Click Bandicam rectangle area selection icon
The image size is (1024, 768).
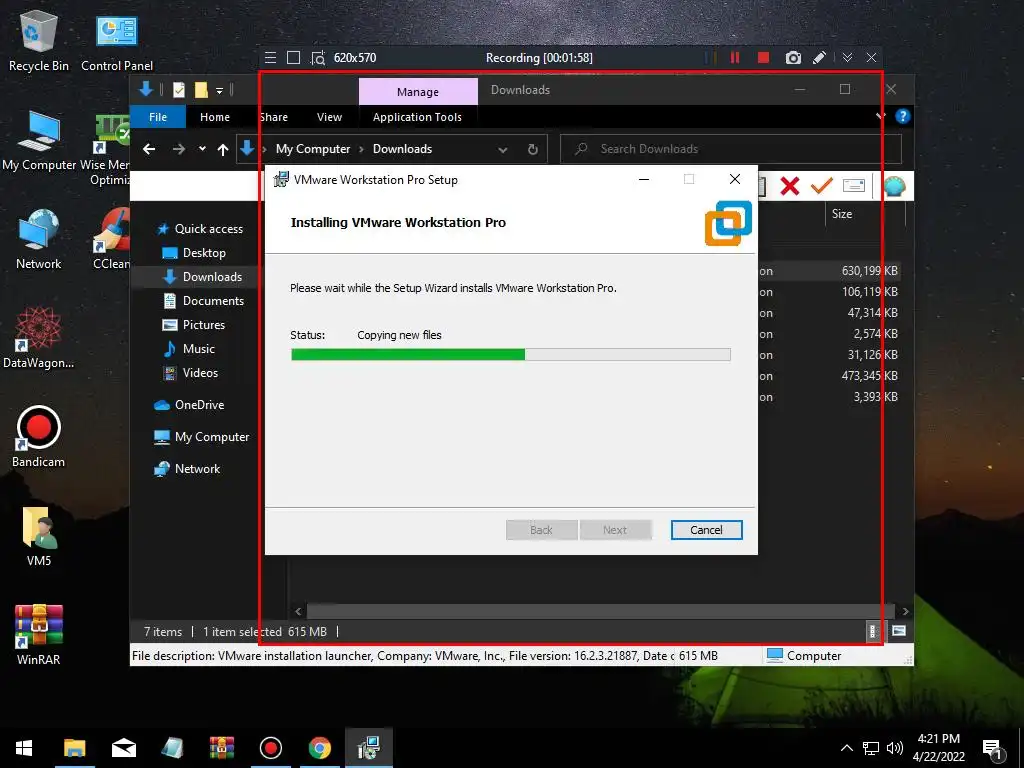click(x=293, y=57)
